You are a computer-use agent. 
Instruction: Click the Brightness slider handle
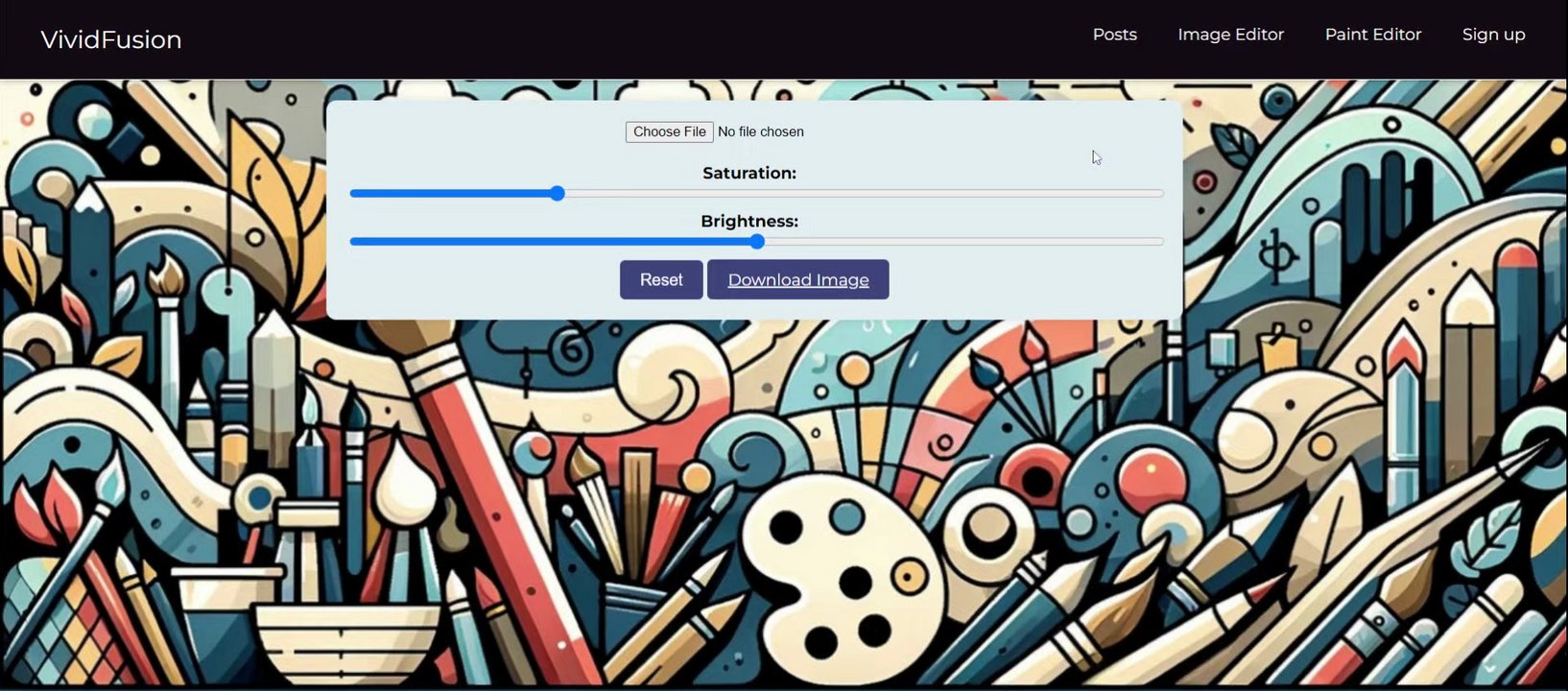click(x=757, y=242)
